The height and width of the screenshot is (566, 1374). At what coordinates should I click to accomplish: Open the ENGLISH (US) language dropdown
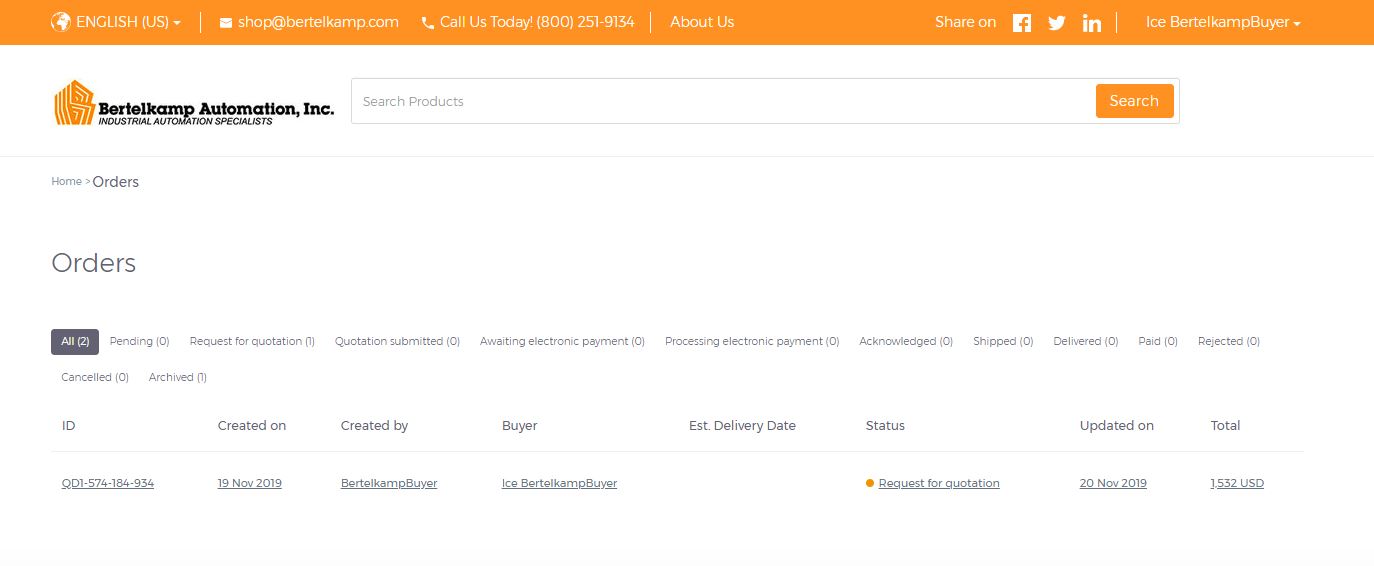coord(116,22)
